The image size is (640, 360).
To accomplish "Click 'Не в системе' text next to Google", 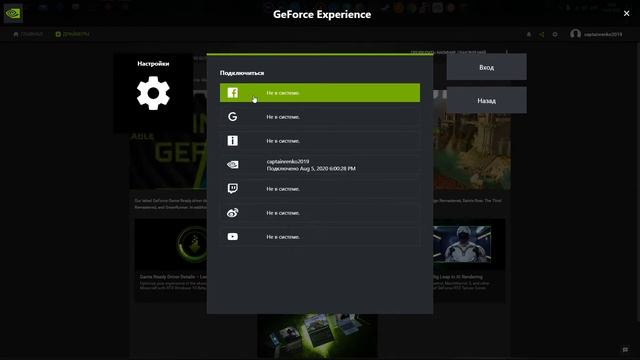I will click(x=283, y=117).
